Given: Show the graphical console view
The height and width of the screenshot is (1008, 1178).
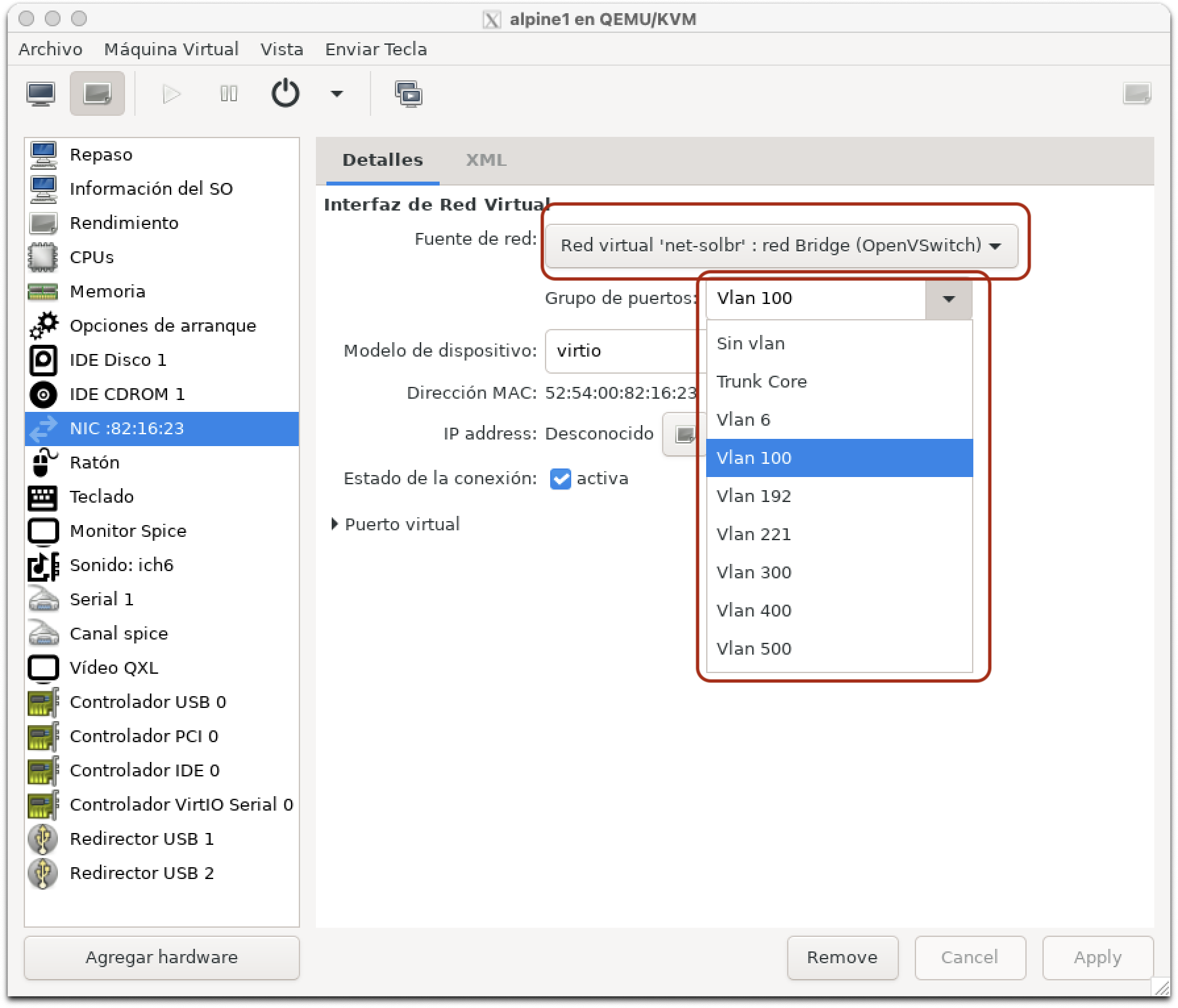Looking at the screenshot, I should point(41,94).
